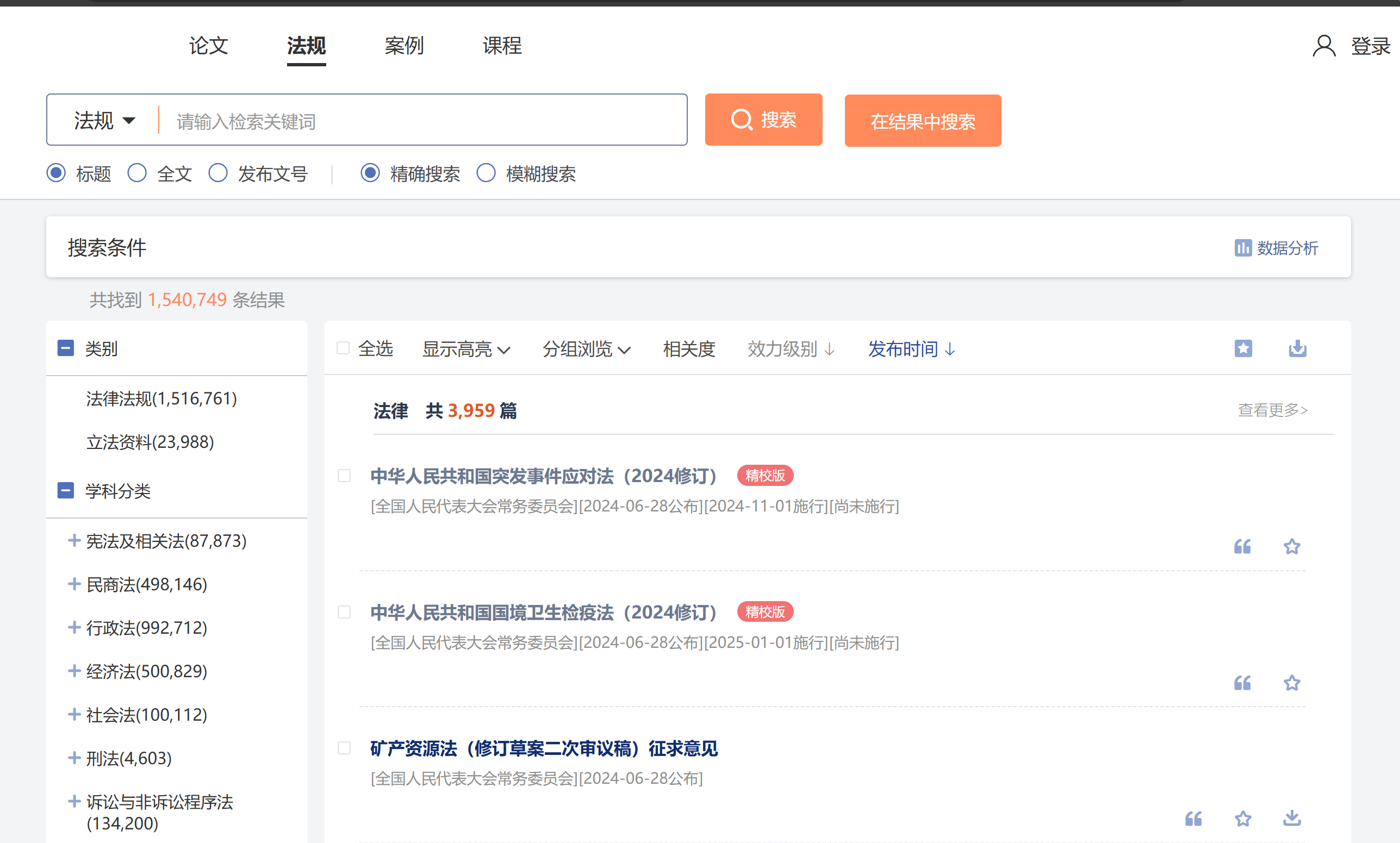
Task: Select the 全文 radio button
Action: click(137, 173)
